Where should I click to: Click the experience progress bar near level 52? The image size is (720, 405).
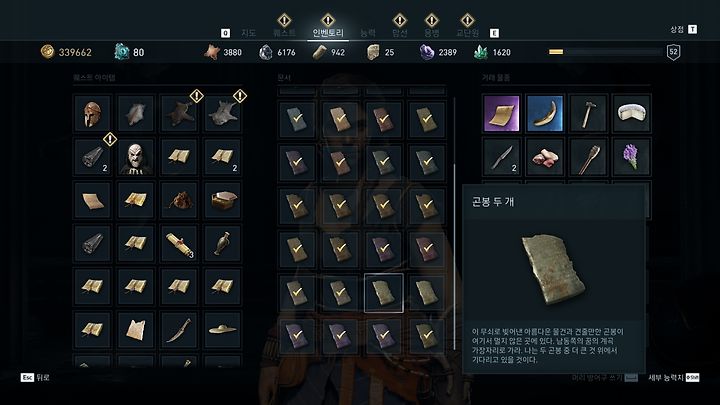605,52
